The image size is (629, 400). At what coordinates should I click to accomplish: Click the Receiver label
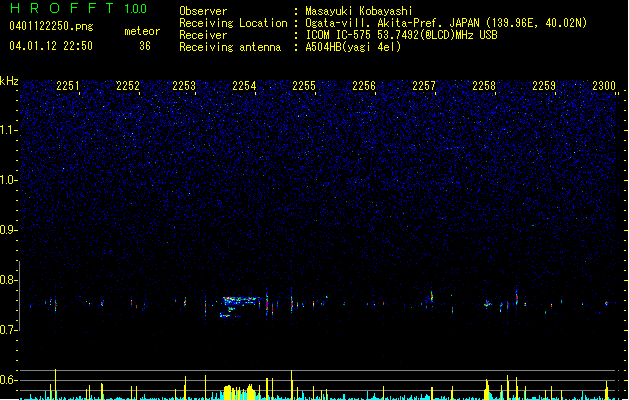[203, 35]
